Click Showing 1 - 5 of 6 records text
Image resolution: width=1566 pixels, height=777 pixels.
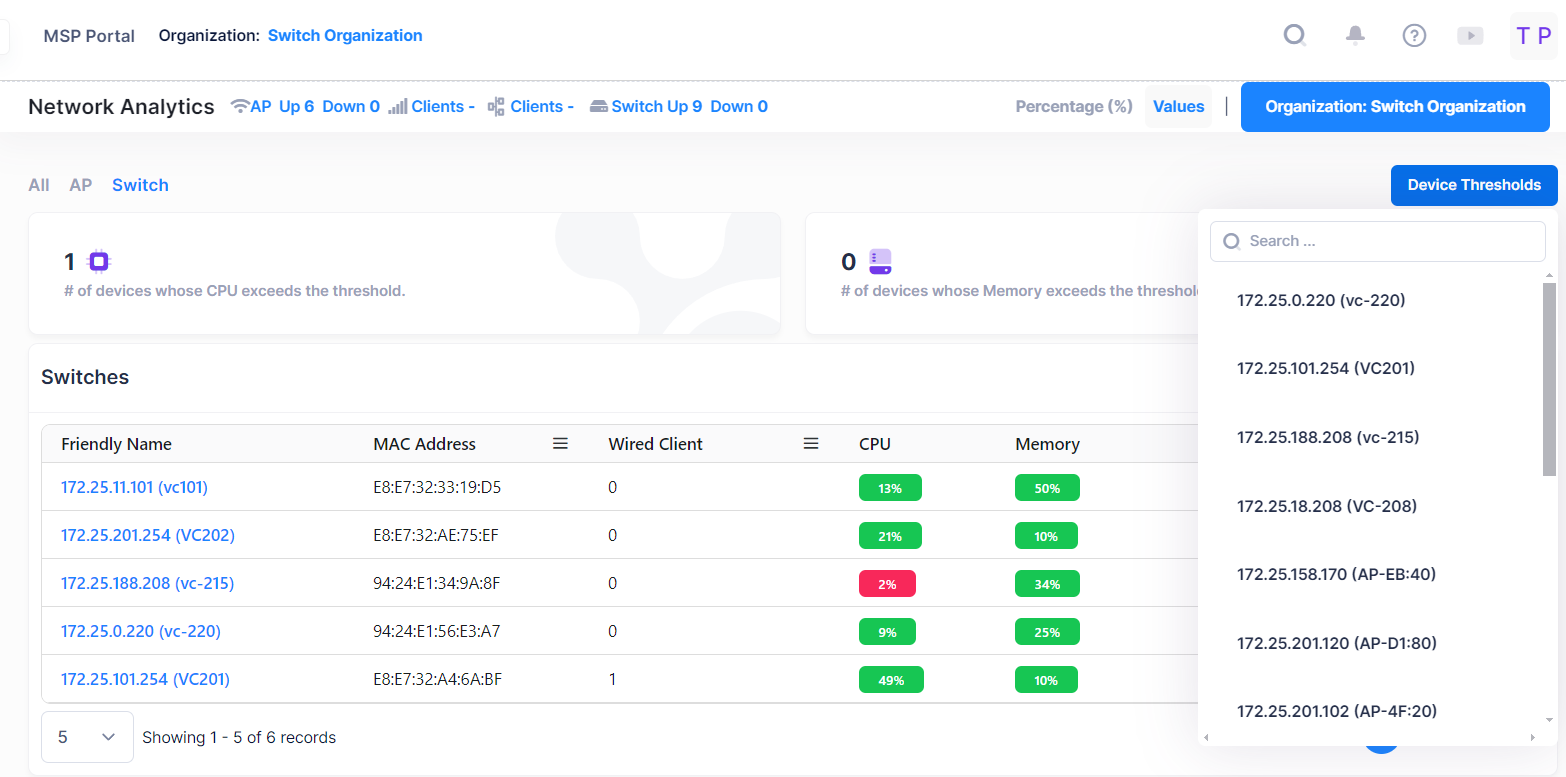coord(239,737)
